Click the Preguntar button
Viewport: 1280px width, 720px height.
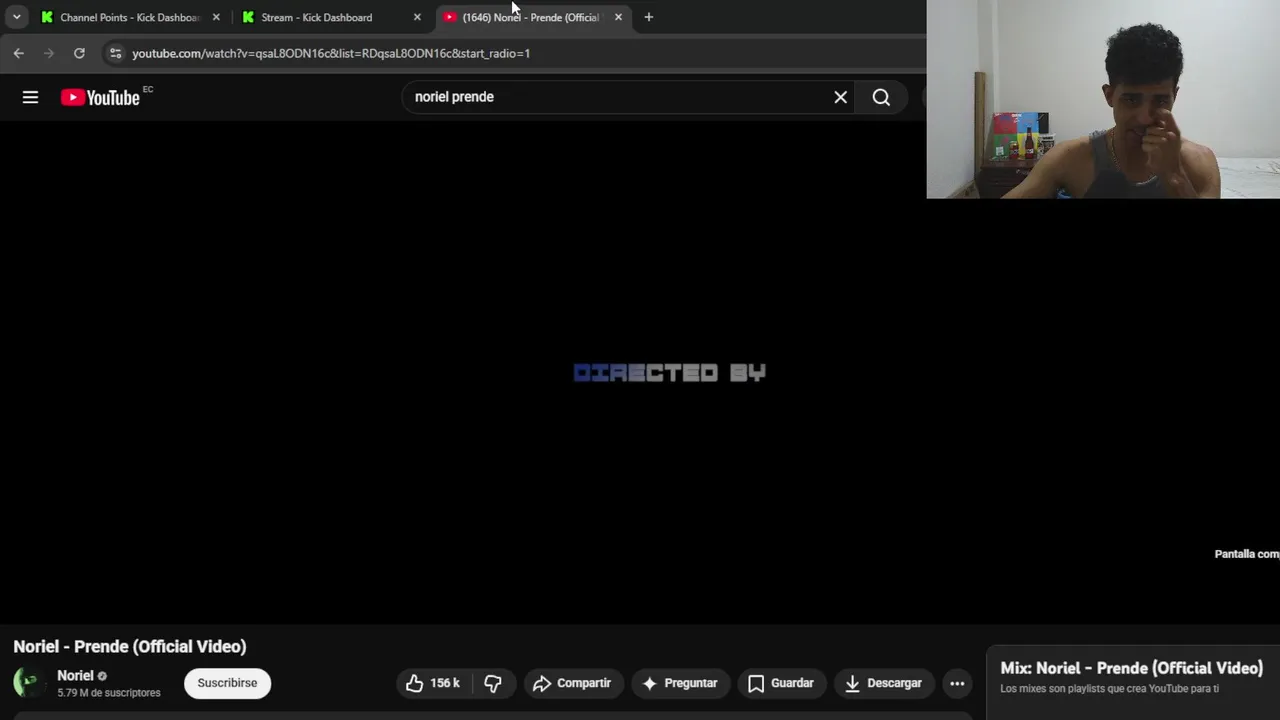click(x=680, y=683)
